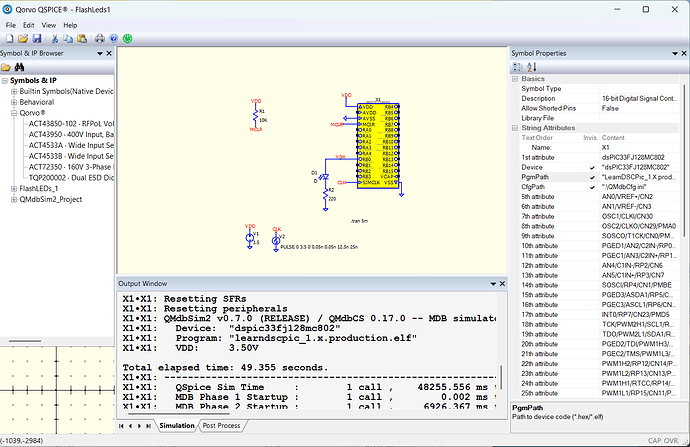Open Output Window panel dropdown arrow
The height and width of the screenshot is (447, 690).
tap(493, 284)
